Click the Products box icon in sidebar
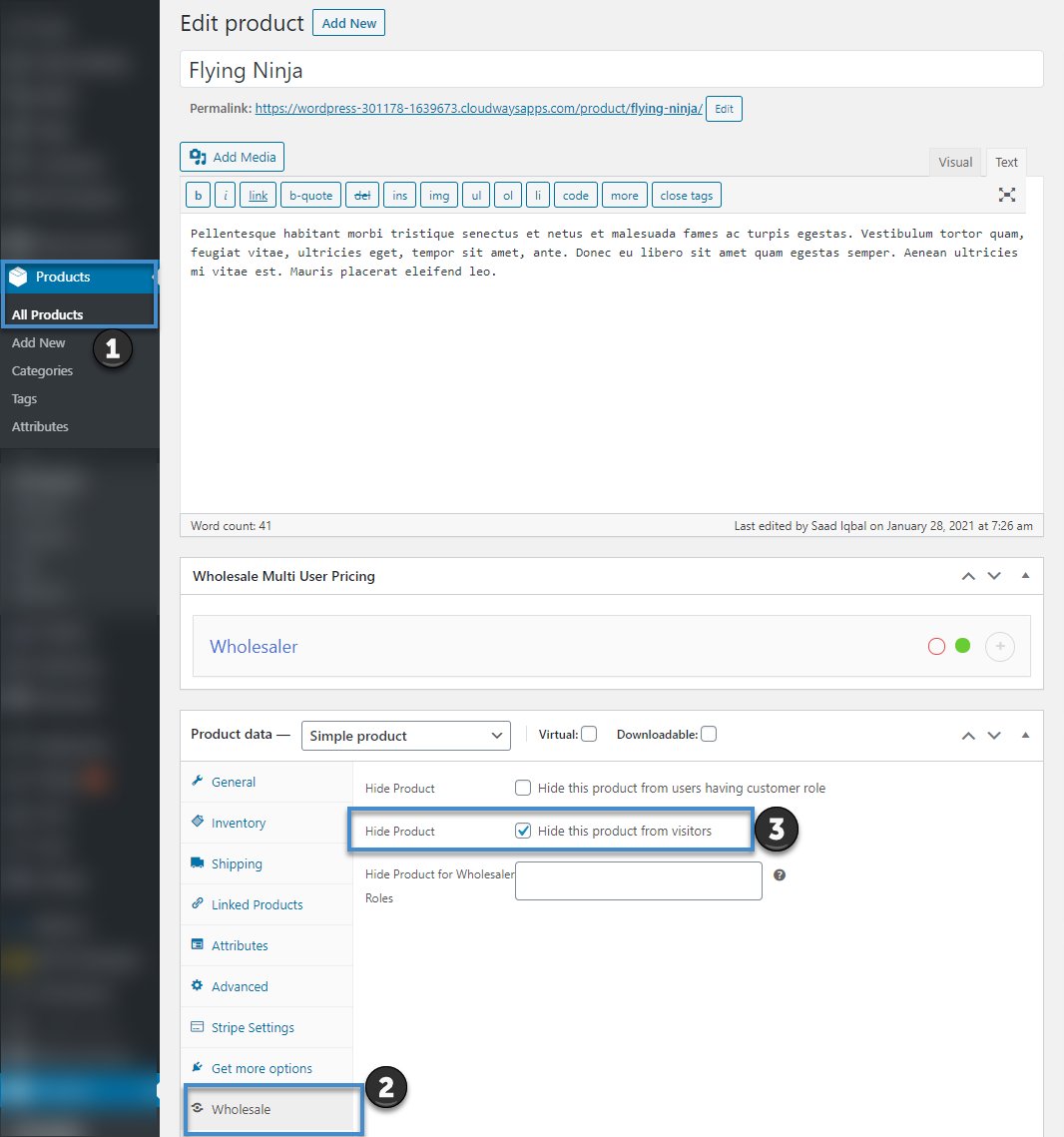This screenshot has height=1137, width=1064. click(18, 277)
